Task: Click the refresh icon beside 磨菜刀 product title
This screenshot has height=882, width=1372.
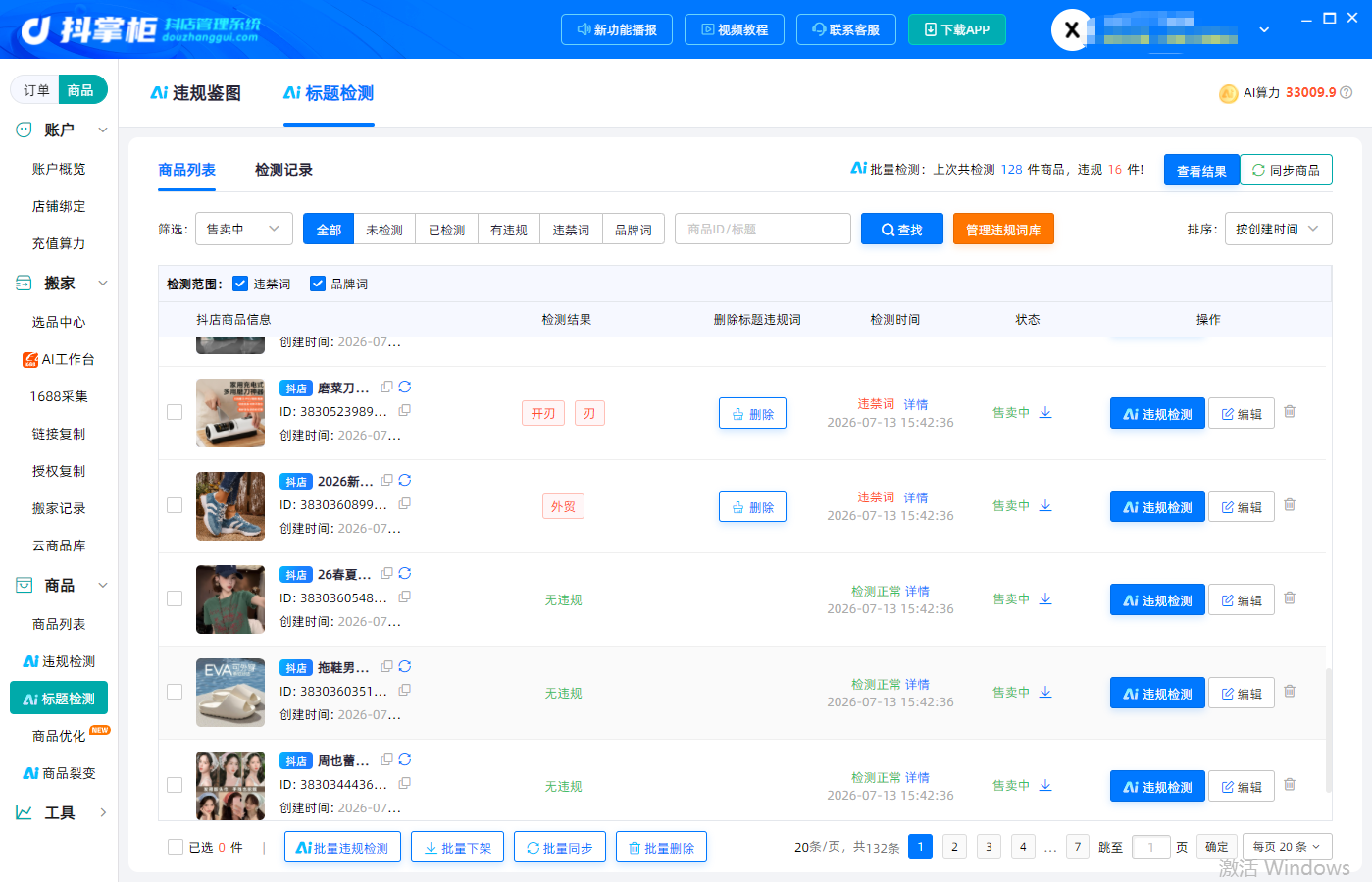Action: click(x=405, y=387)
